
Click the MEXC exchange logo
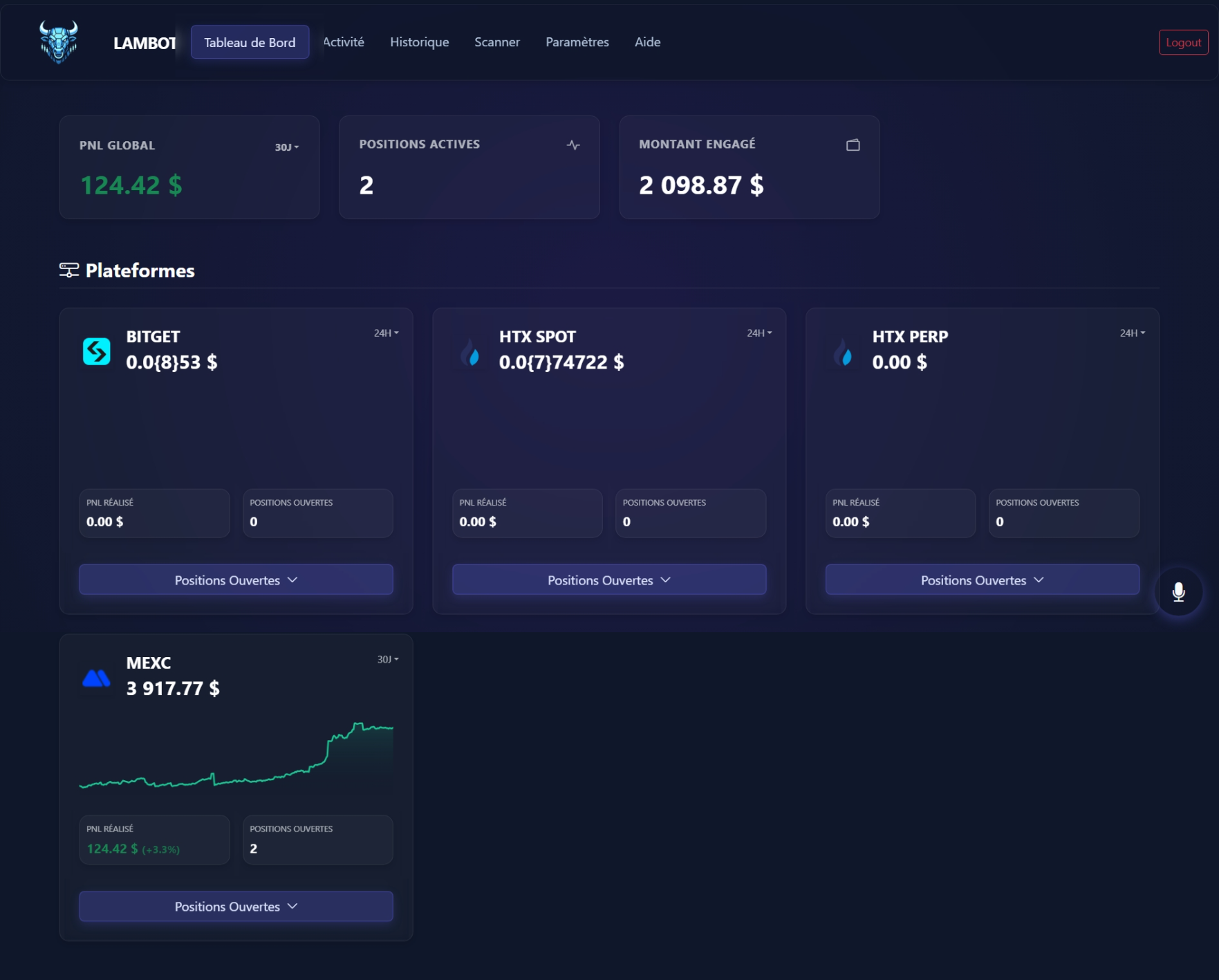97,678
